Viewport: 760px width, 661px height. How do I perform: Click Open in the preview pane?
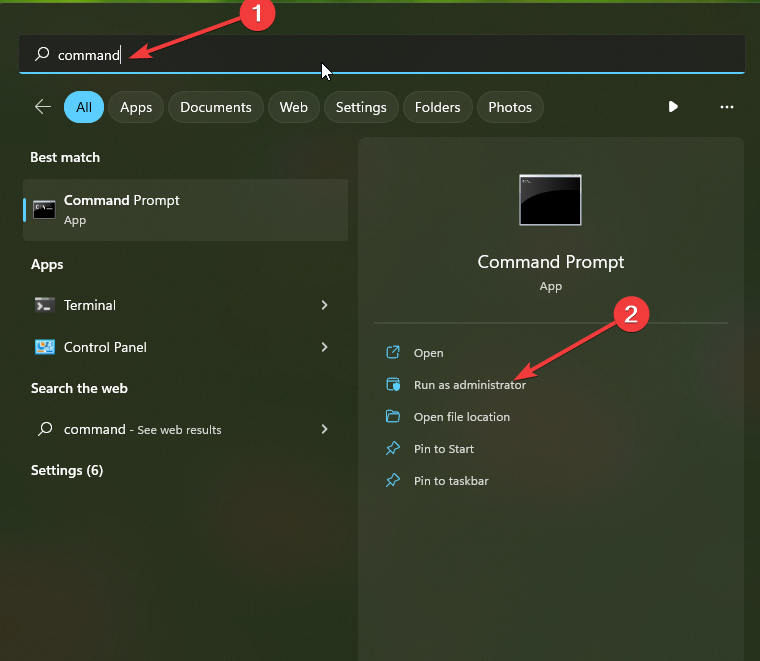[x=428, y=353]
